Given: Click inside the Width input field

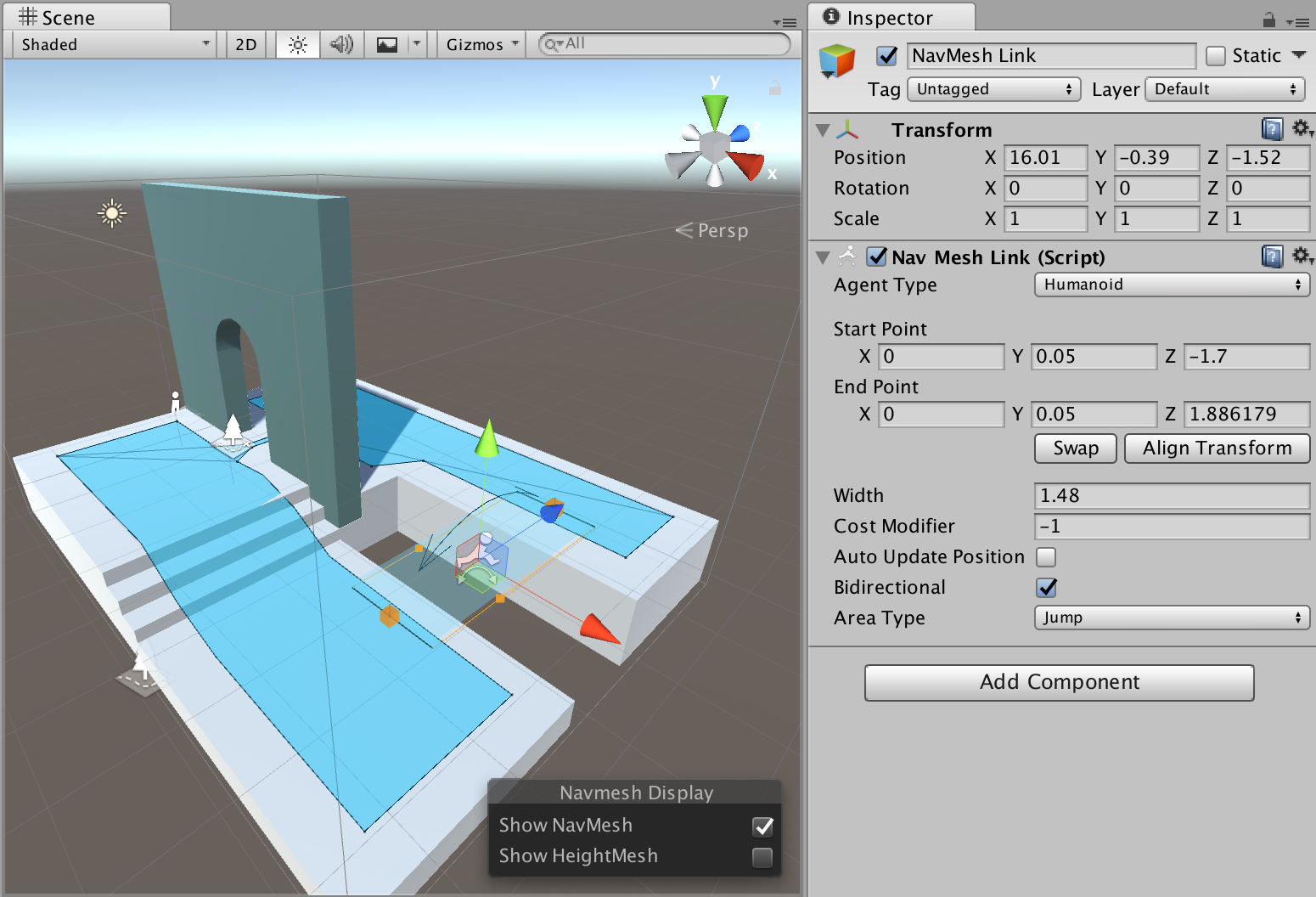Looking at the screenshot, I should [x=1172, y=495].
